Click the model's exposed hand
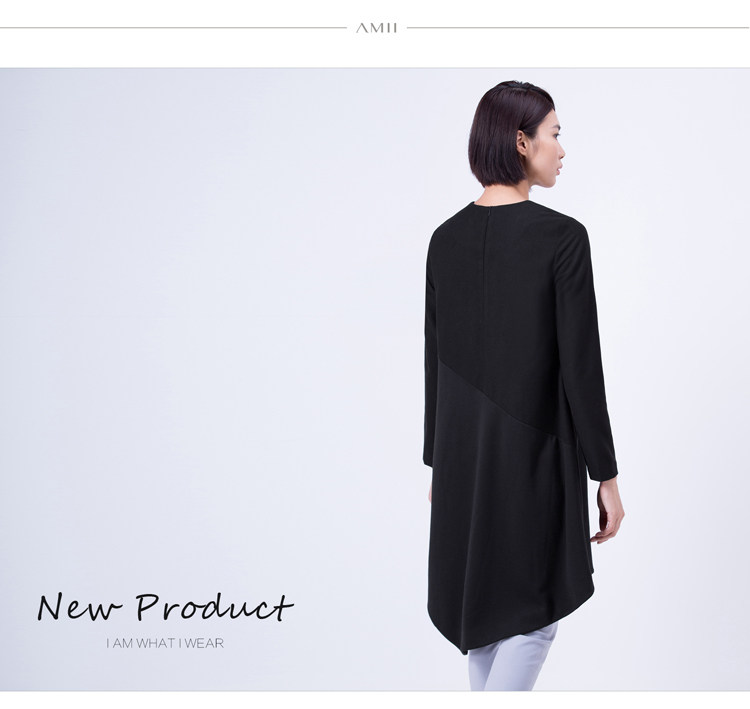The image size is (750, 709). [x=608, y=512]
